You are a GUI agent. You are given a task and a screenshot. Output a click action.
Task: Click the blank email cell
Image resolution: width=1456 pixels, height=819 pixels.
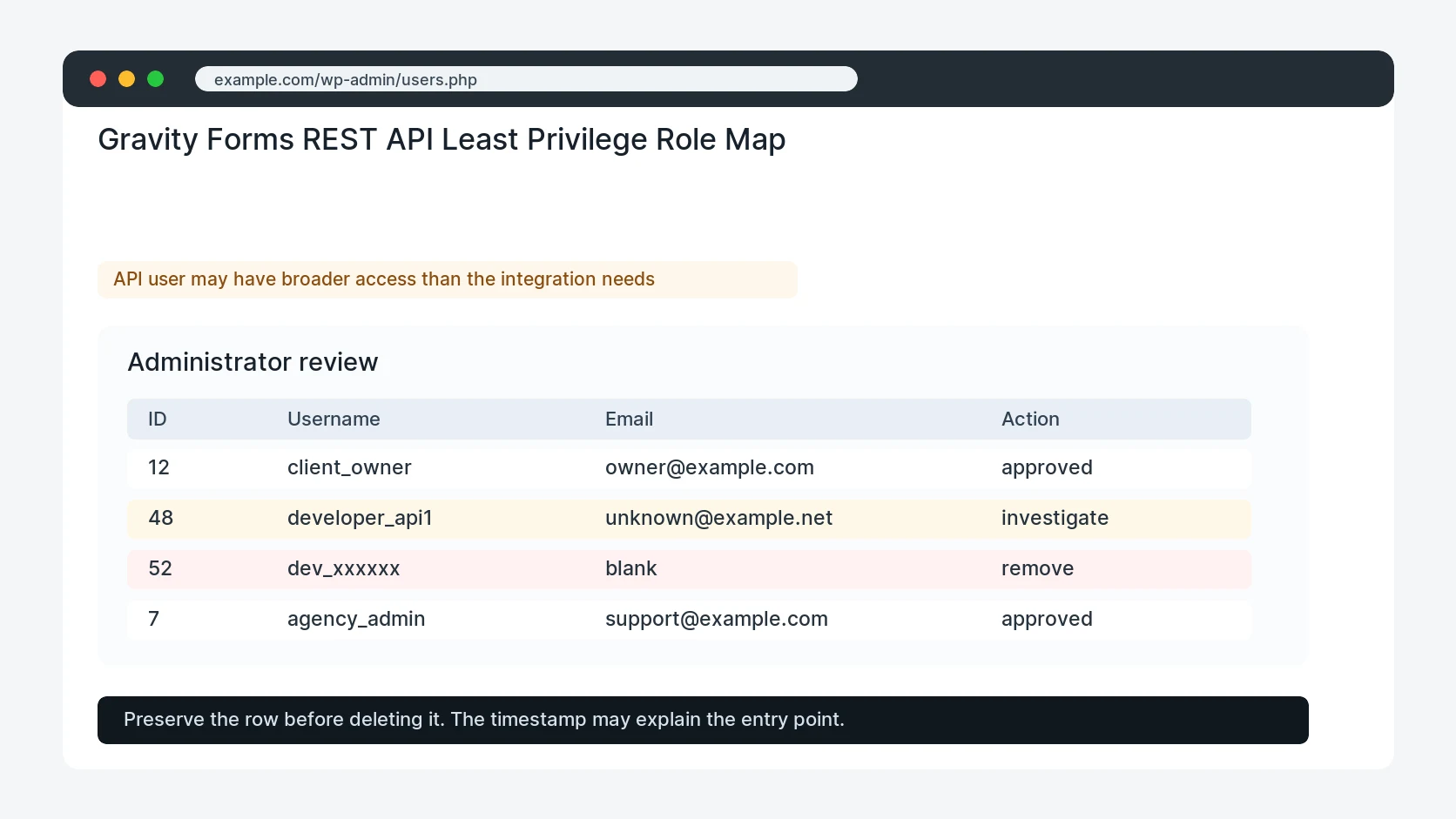tap(630, 568)
